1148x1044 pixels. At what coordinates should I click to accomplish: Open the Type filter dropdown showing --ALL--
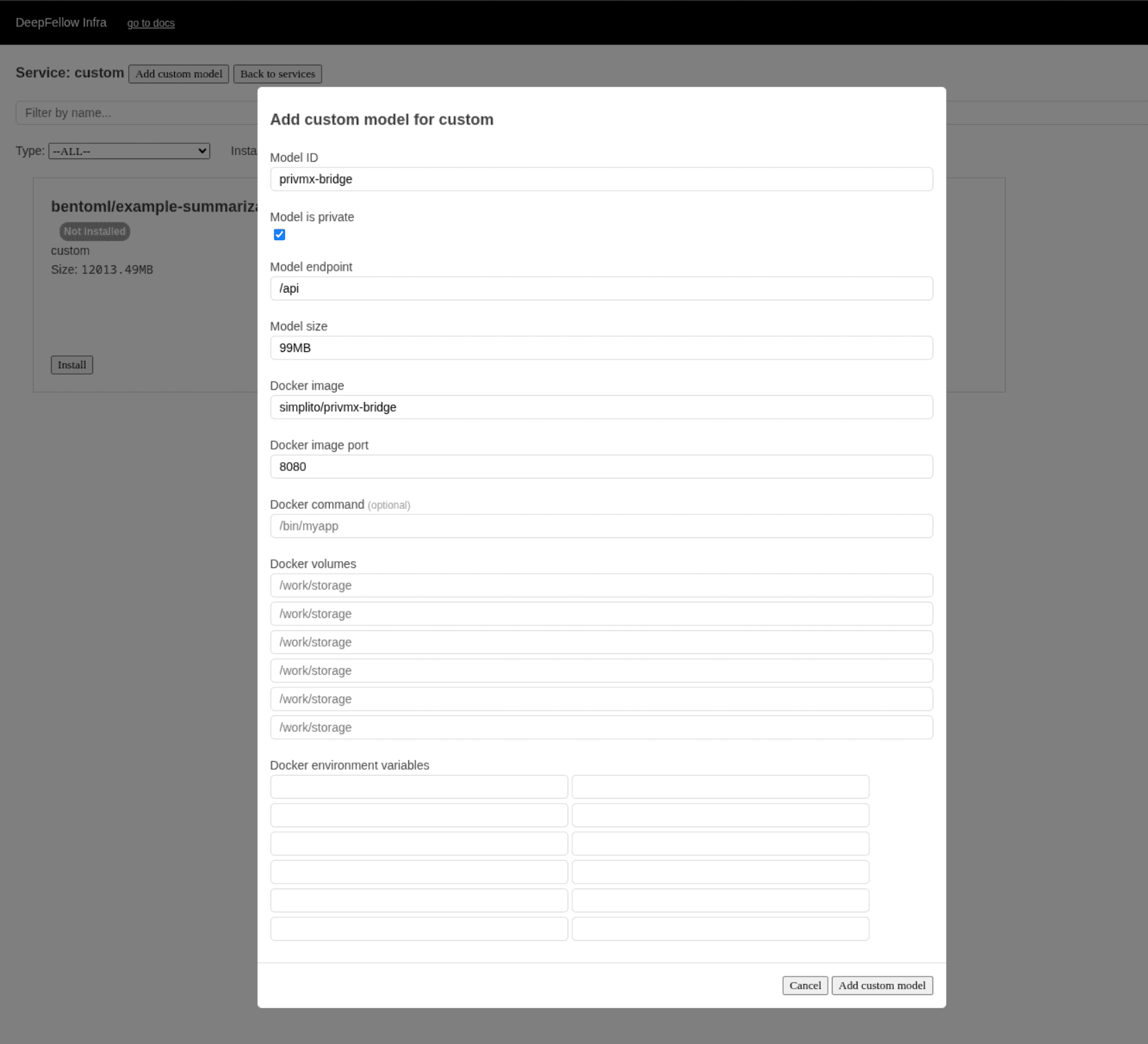click(128, 151)
